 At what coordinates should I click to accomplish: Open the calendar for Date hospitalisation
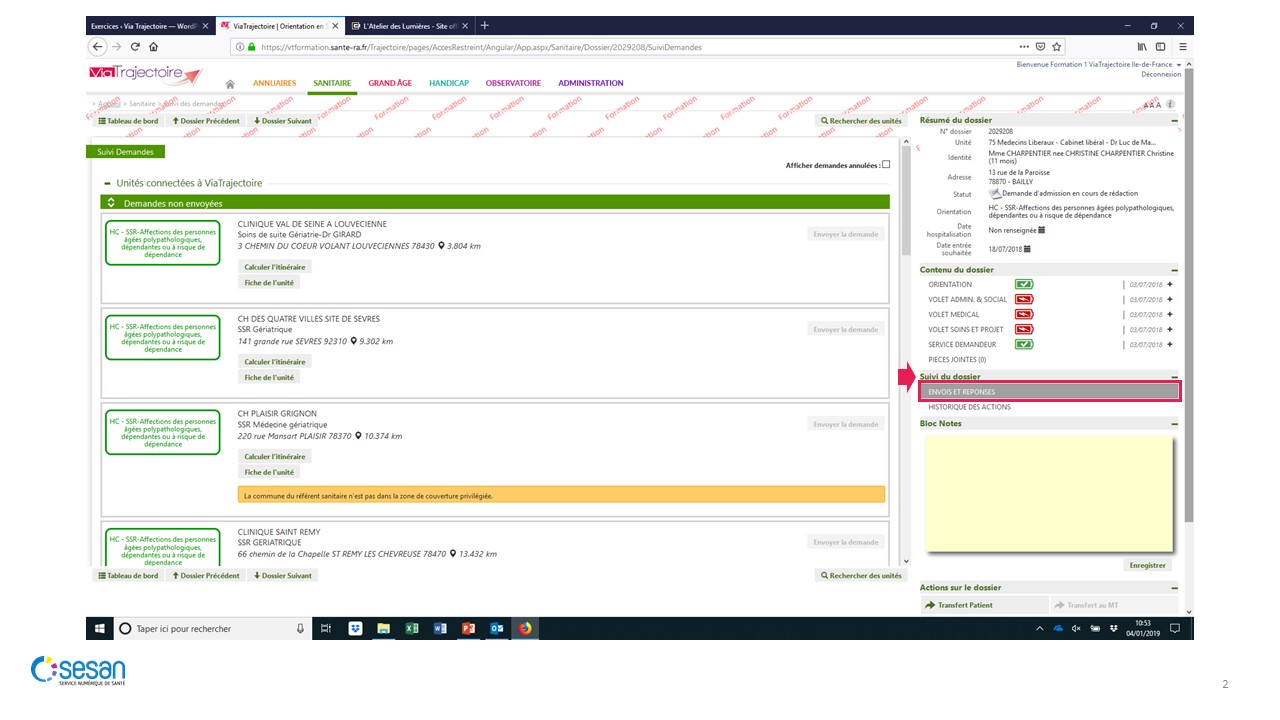coord(1042,230)
